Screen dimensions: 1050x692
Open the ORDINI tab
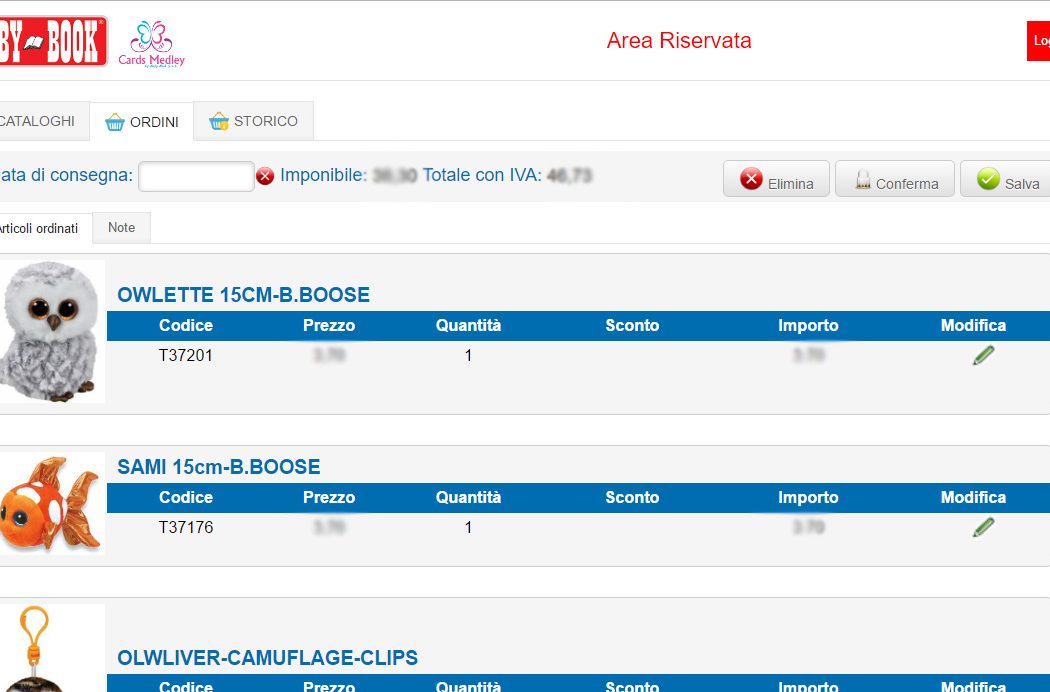pos(142,122)
